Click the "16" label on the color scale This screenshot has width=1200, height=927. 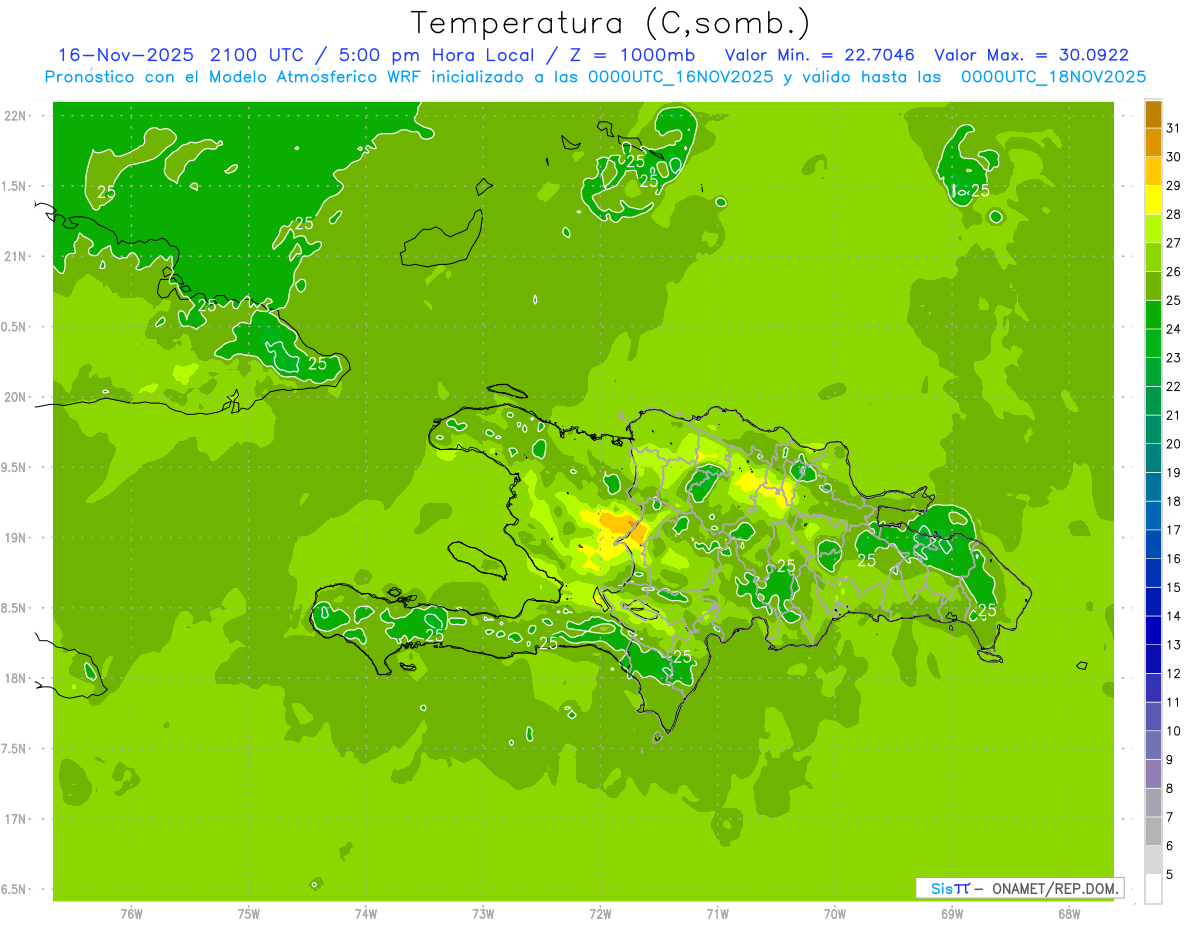click(1174, 559)
